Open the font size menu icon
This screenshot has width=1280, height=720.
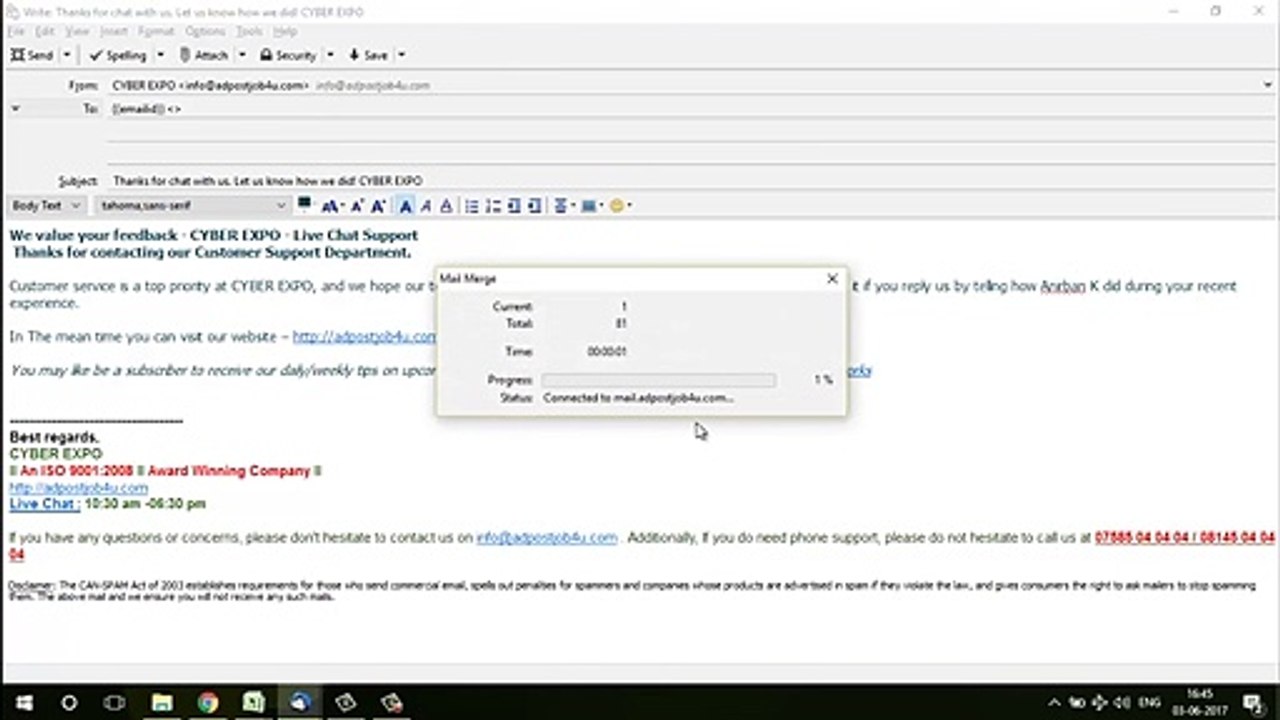[332, 206]
